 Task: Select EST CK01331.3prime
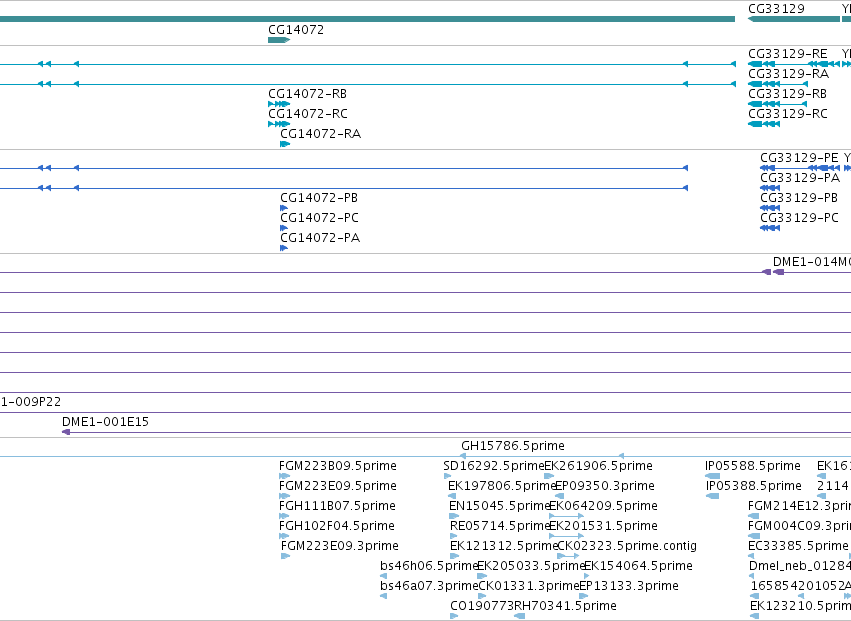point(529,586)
